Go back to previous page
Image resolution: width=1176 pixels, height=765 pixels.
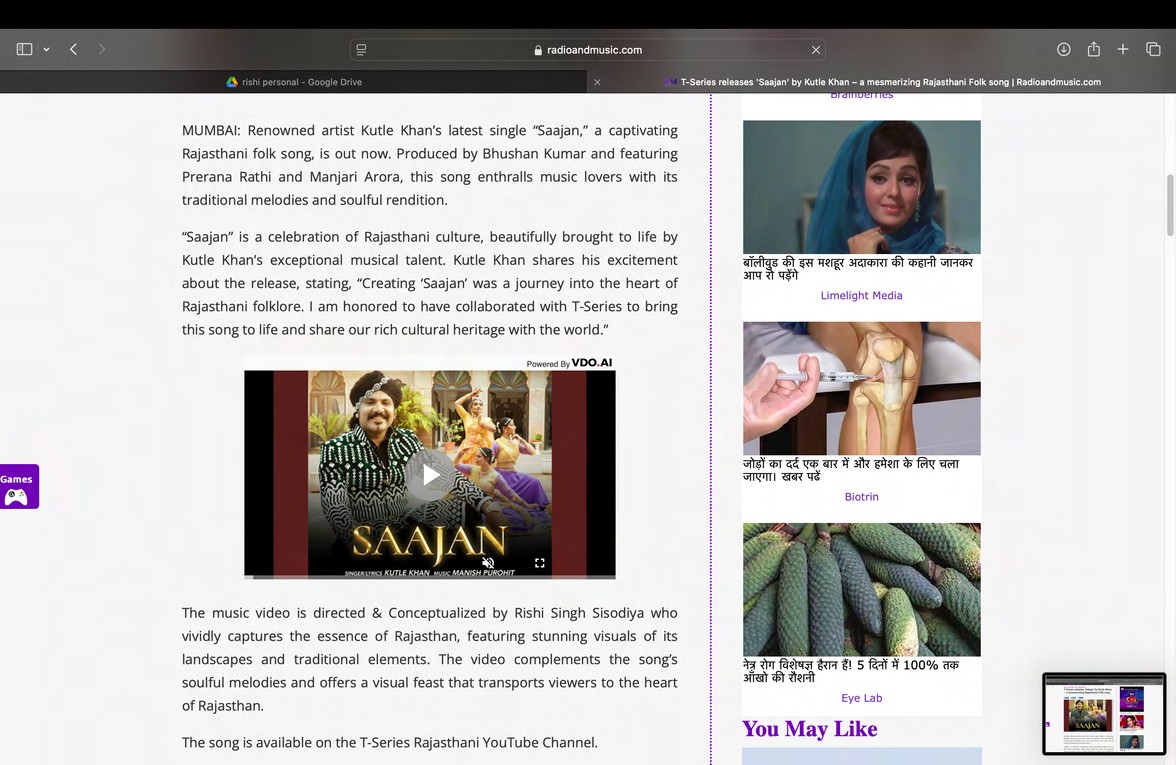pos(74,50)
